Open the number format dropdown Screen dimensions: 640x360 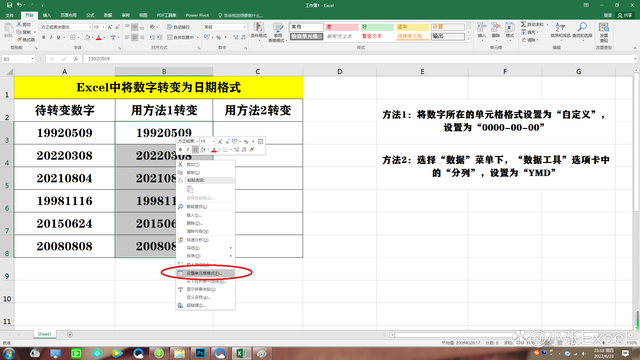pos(244,27)
